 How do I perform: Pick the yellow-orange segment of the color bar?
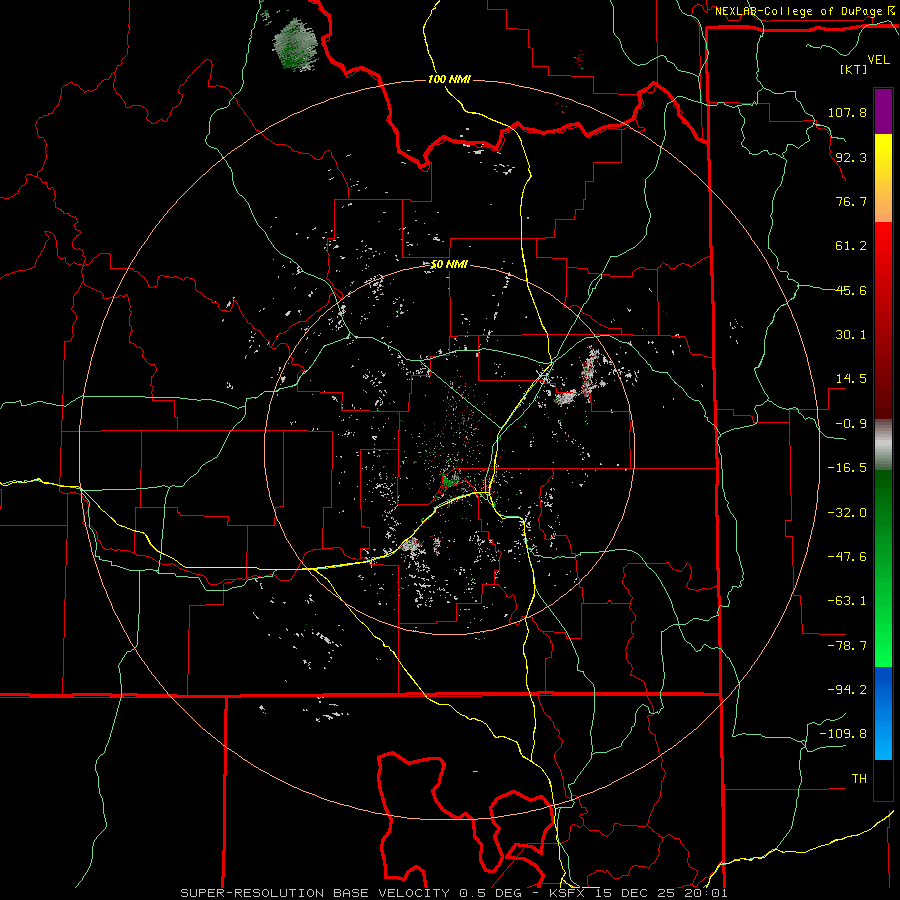(x=883, y=178)
